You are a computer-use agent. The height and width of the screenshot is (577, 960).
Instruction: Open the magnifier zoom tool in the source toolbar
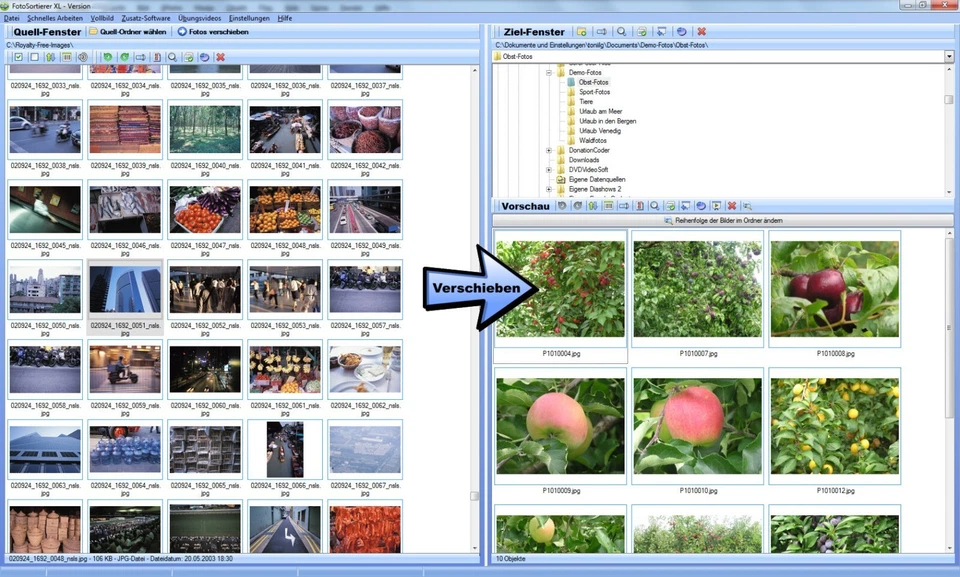tap(172, 59)
